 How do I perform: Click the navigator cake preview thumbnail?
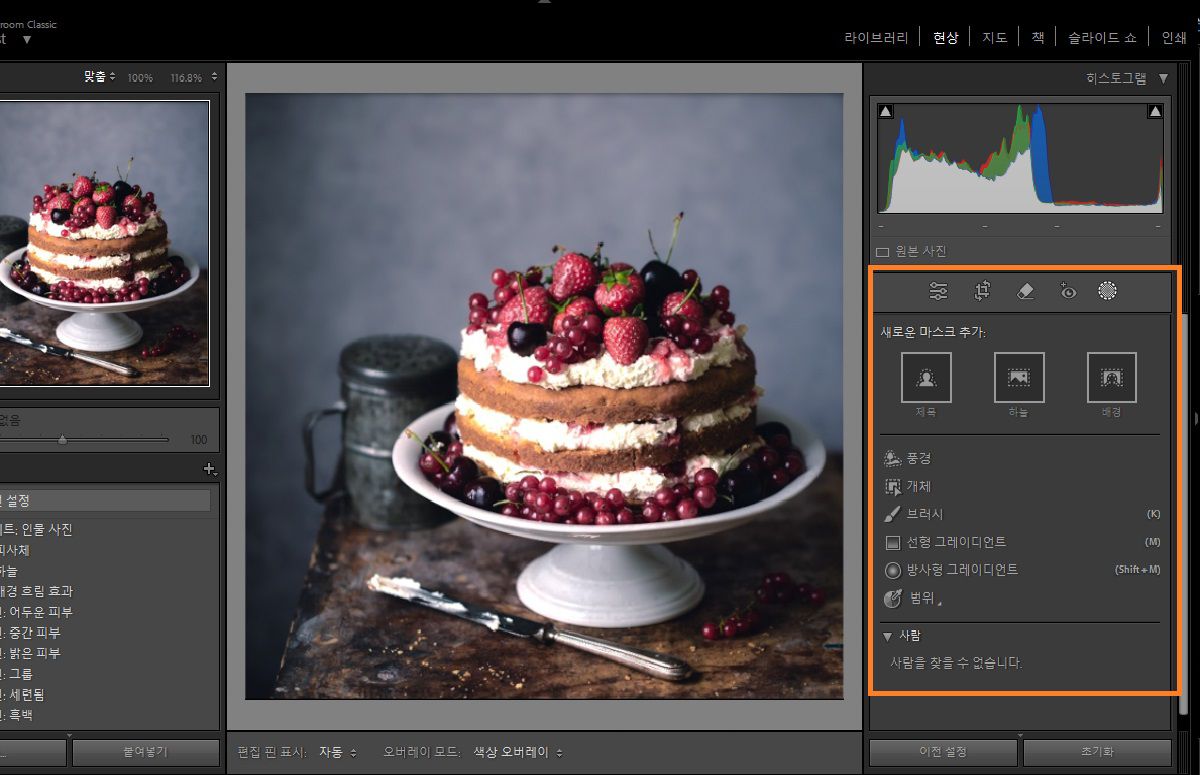104,242
